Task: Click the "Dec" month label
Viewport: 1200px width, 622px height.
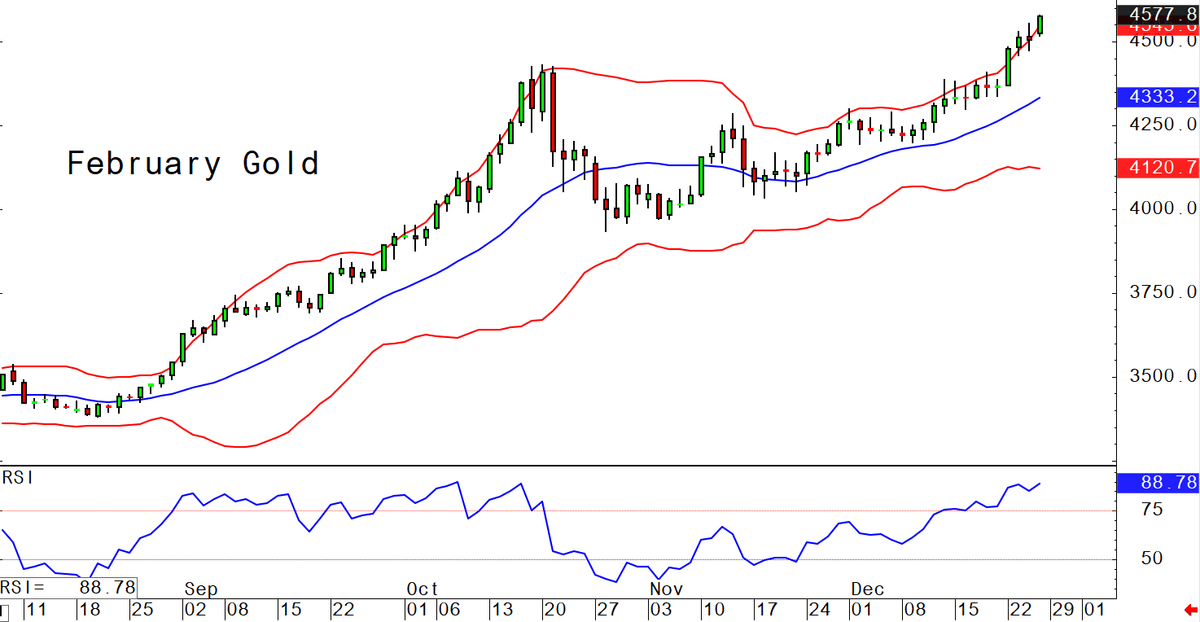Action: click(866, 587)
